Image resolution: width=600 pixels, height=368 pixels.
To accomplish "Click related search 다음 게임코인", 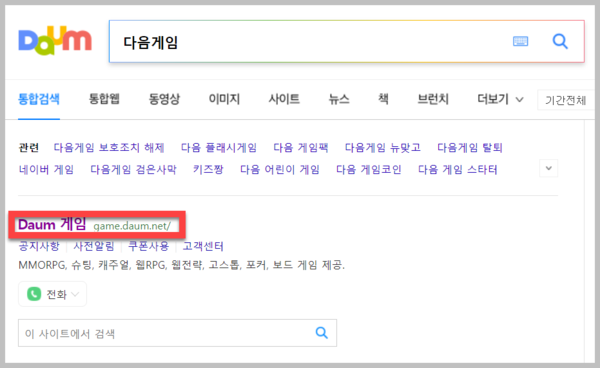I will tap(368, 169).
